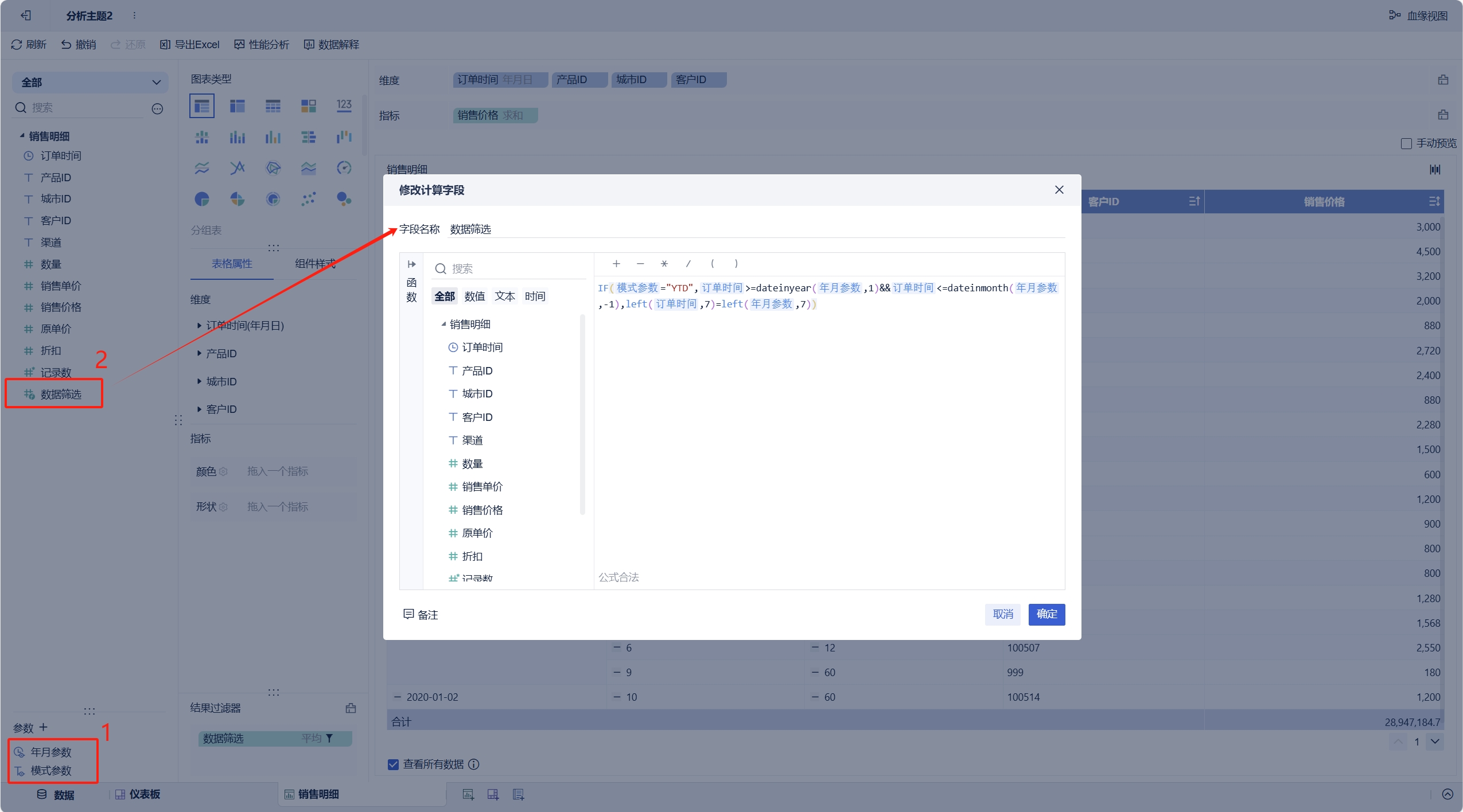Click the gear icon beside 形状
This screenshot has width=1463, height=812.
point(224,507)
